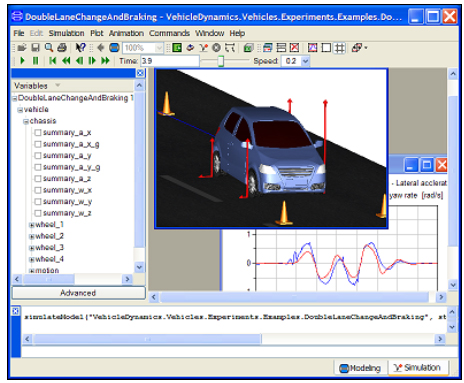Open the Speed dropdown list
The width and height of the screenshot is (464, 383).
305,61
